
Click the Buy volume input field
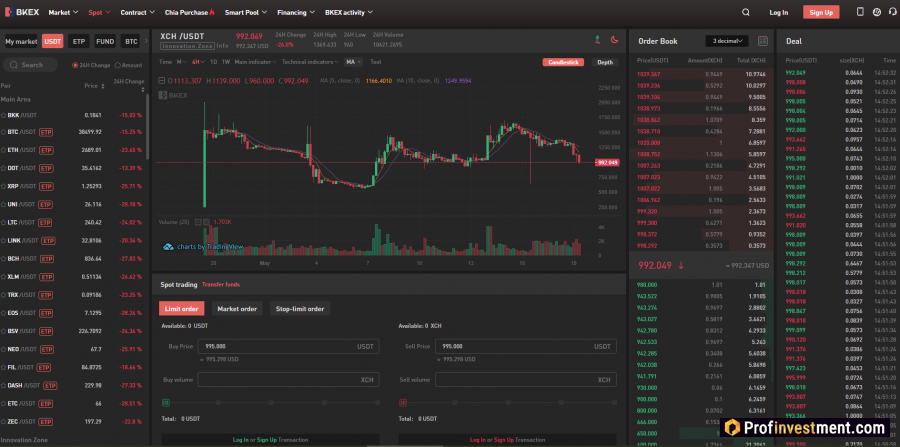pyautogui.click(x=288, y=380)
